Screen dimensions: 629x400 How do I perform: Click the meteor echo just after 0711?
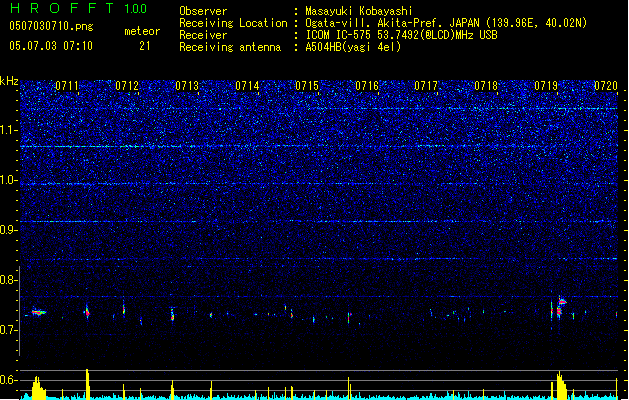(87, 312)
